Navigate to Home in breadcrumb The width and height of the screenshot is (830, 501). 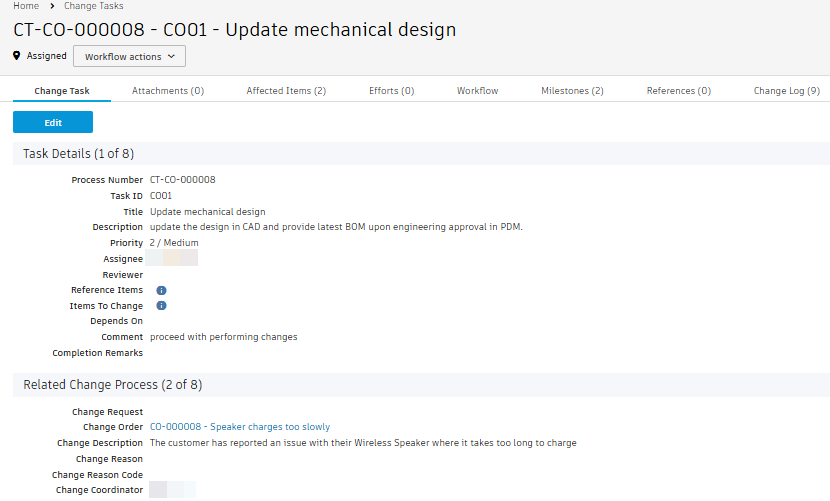26,6
